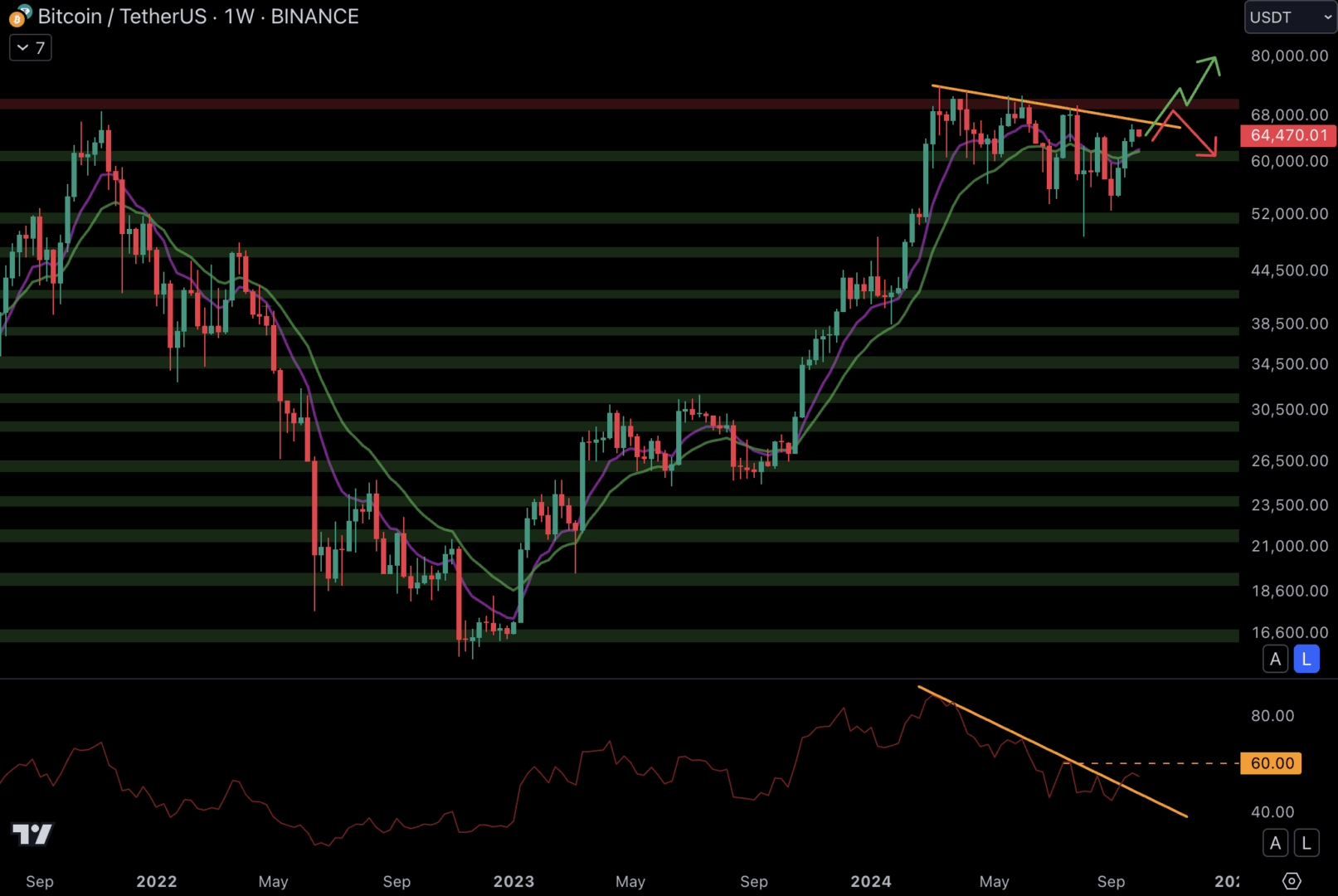The width and height of the screenshot is (1338, 896).
Task: Open the USDT currency dropdown
Action: point(1290,17)
